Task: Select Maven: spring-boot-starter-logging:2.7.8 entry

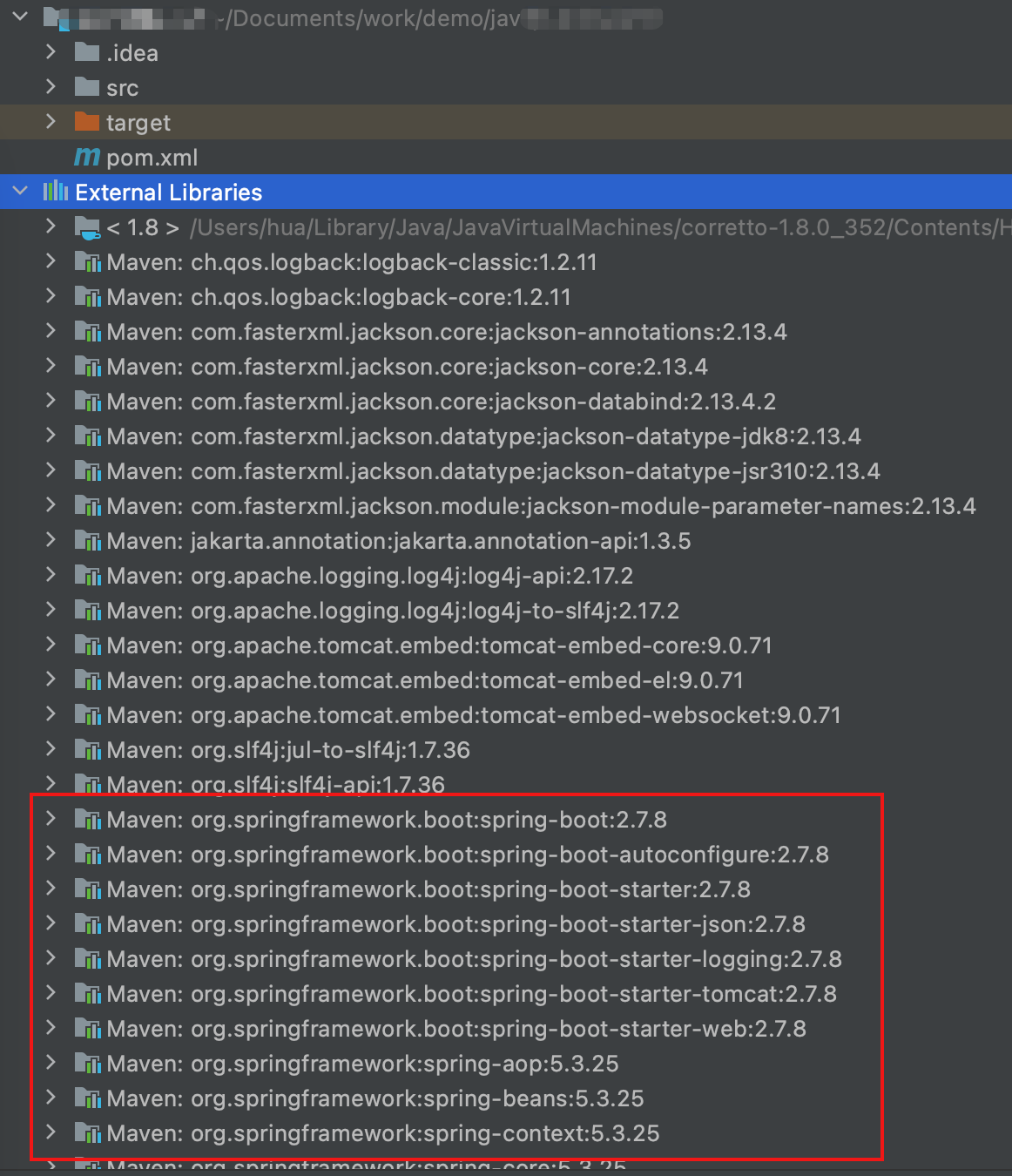Action: tap(475, 959)
